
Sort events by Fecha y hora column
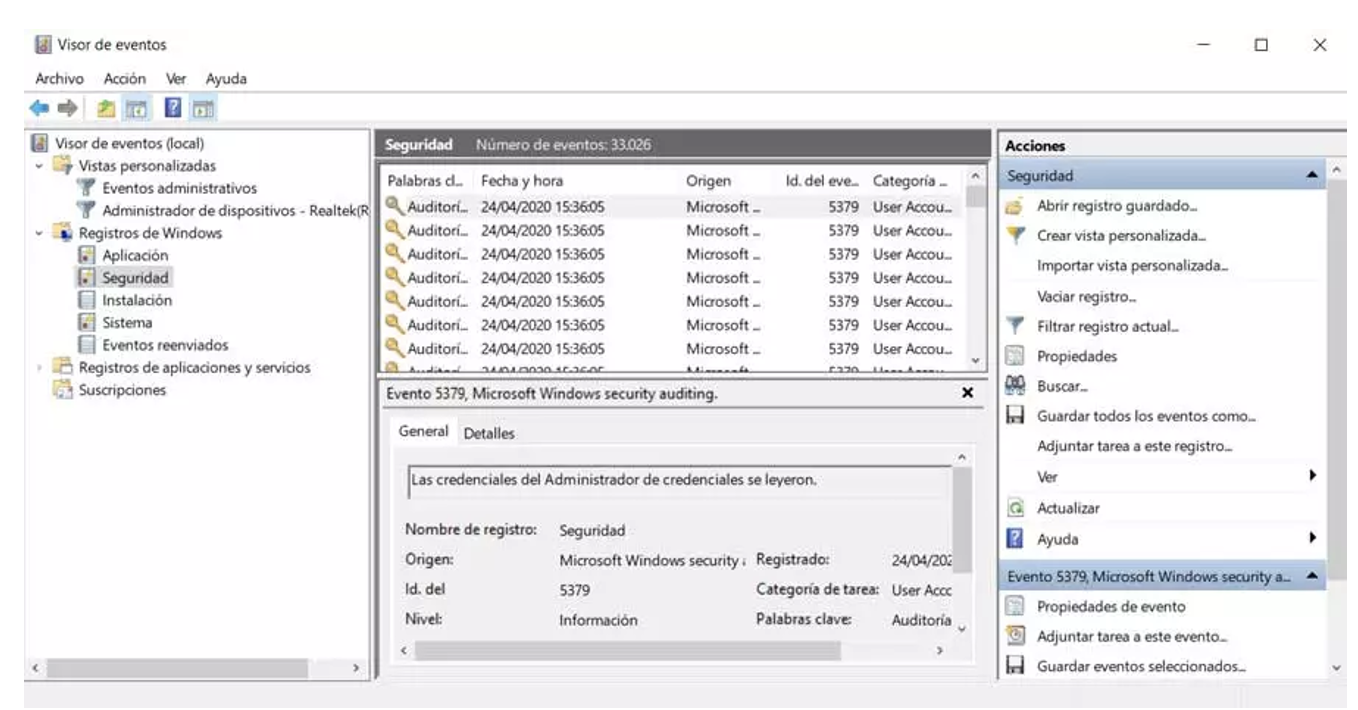click(522, 181)
